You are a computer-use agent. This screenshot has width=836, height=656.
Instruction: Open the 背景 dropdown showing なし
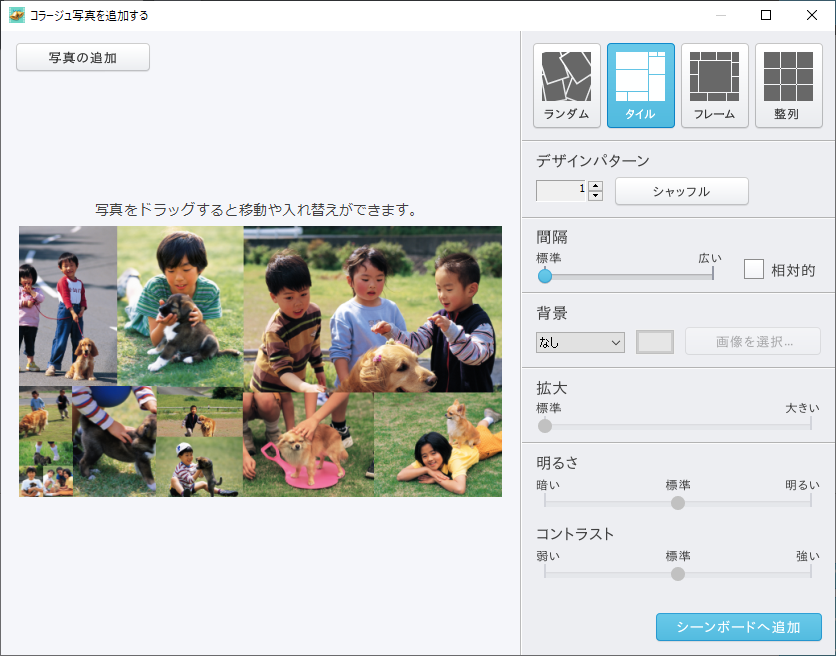[x=580, y=342]
